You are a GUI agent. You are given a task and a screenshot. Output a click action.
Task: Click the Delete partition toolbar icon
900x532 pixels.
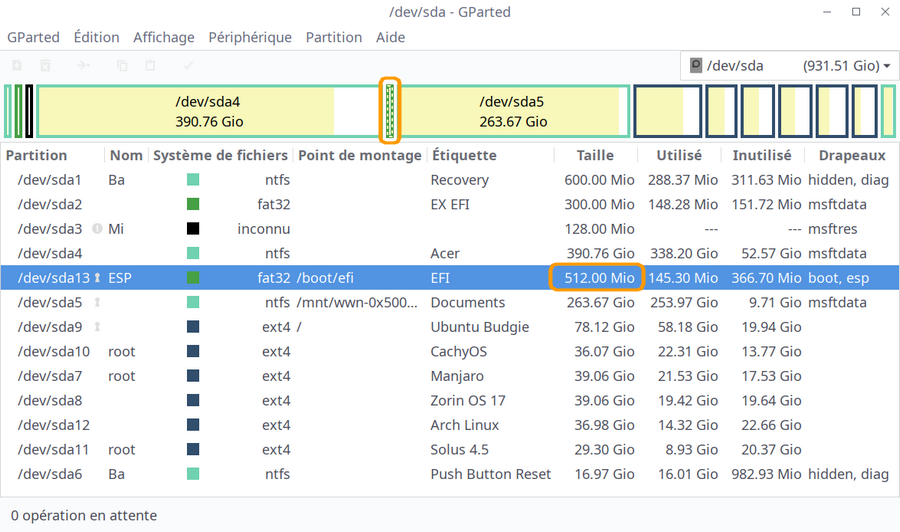tap(46, 66)
